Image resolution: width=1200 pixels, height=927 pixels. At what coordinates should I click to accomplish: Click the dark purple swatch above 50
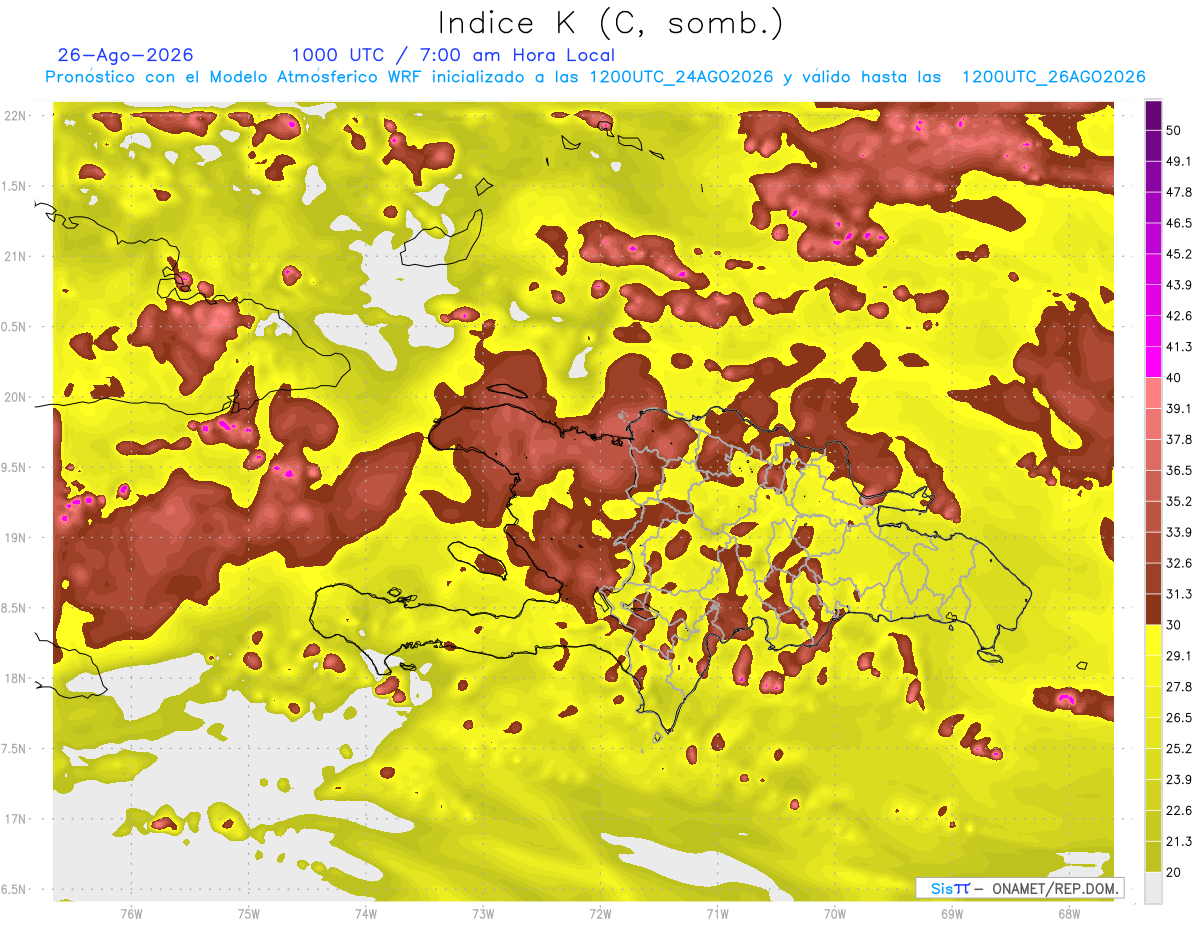pyautogui.click(x=1154, y=115)
